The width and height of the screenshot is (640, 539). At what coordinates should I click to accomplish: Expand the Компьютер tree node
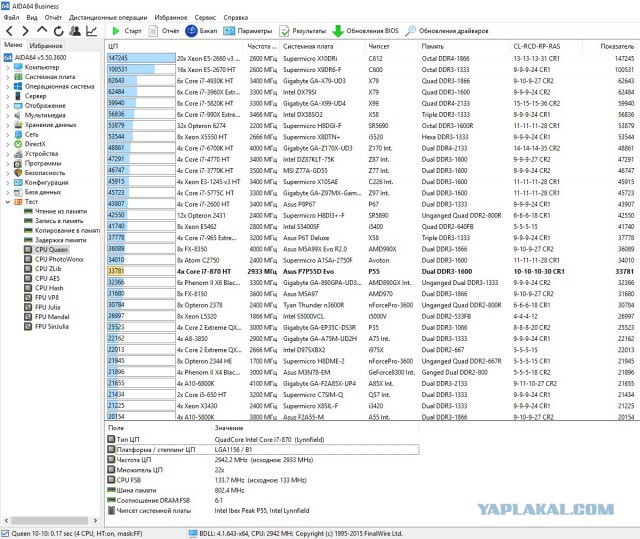8,66
